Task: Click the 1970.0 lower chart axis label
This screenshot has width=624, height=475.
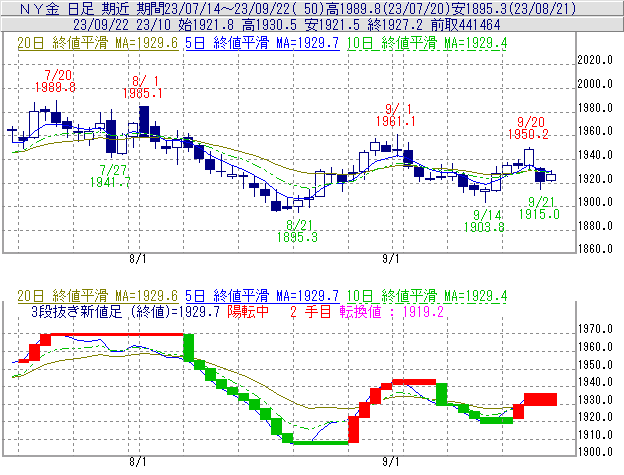Action: click(x=595, y=329)
